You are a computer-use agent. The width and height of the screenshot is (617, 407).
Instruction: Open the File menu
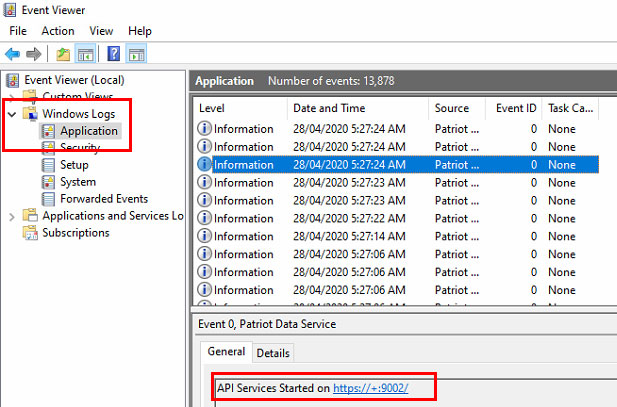tap(18, 31)
